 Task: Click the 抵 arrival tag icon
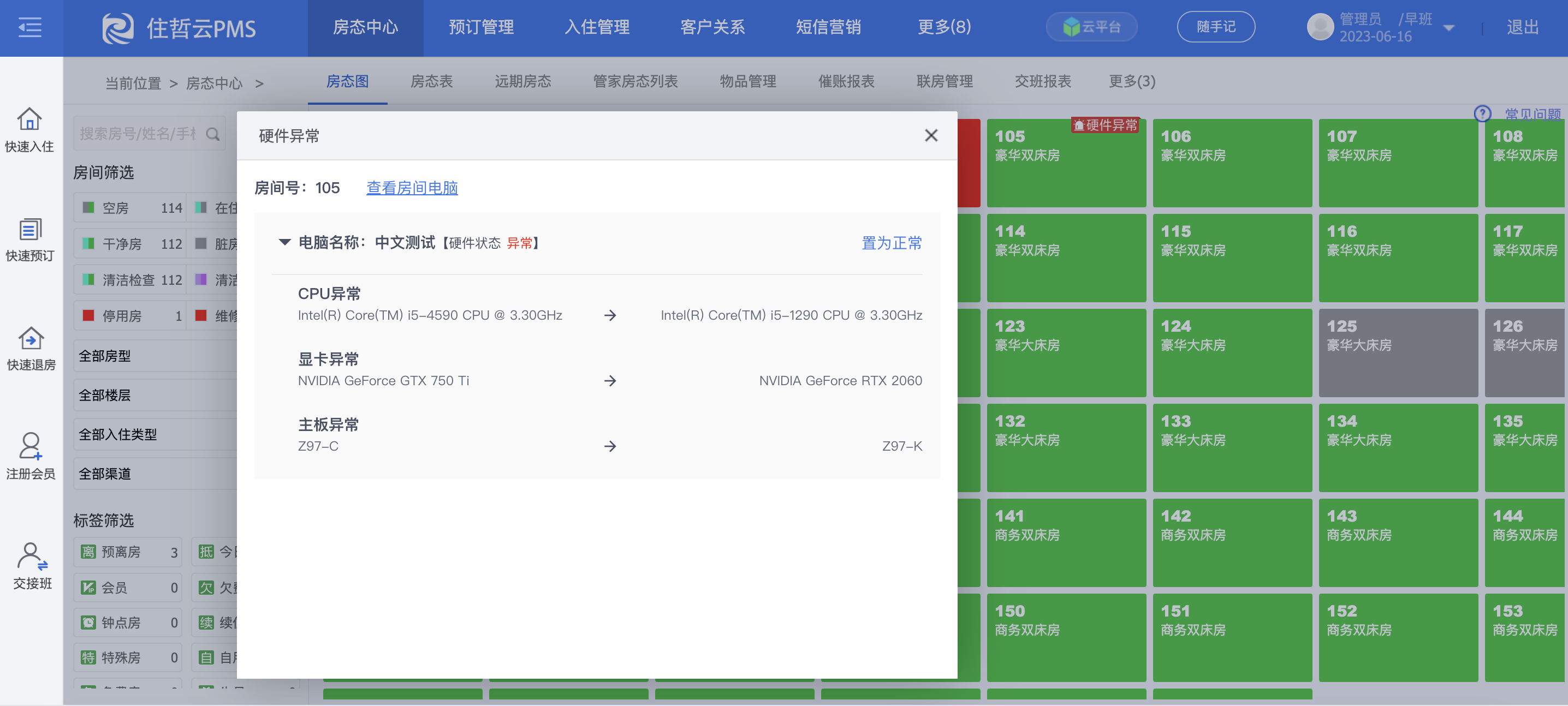[206, 552]
